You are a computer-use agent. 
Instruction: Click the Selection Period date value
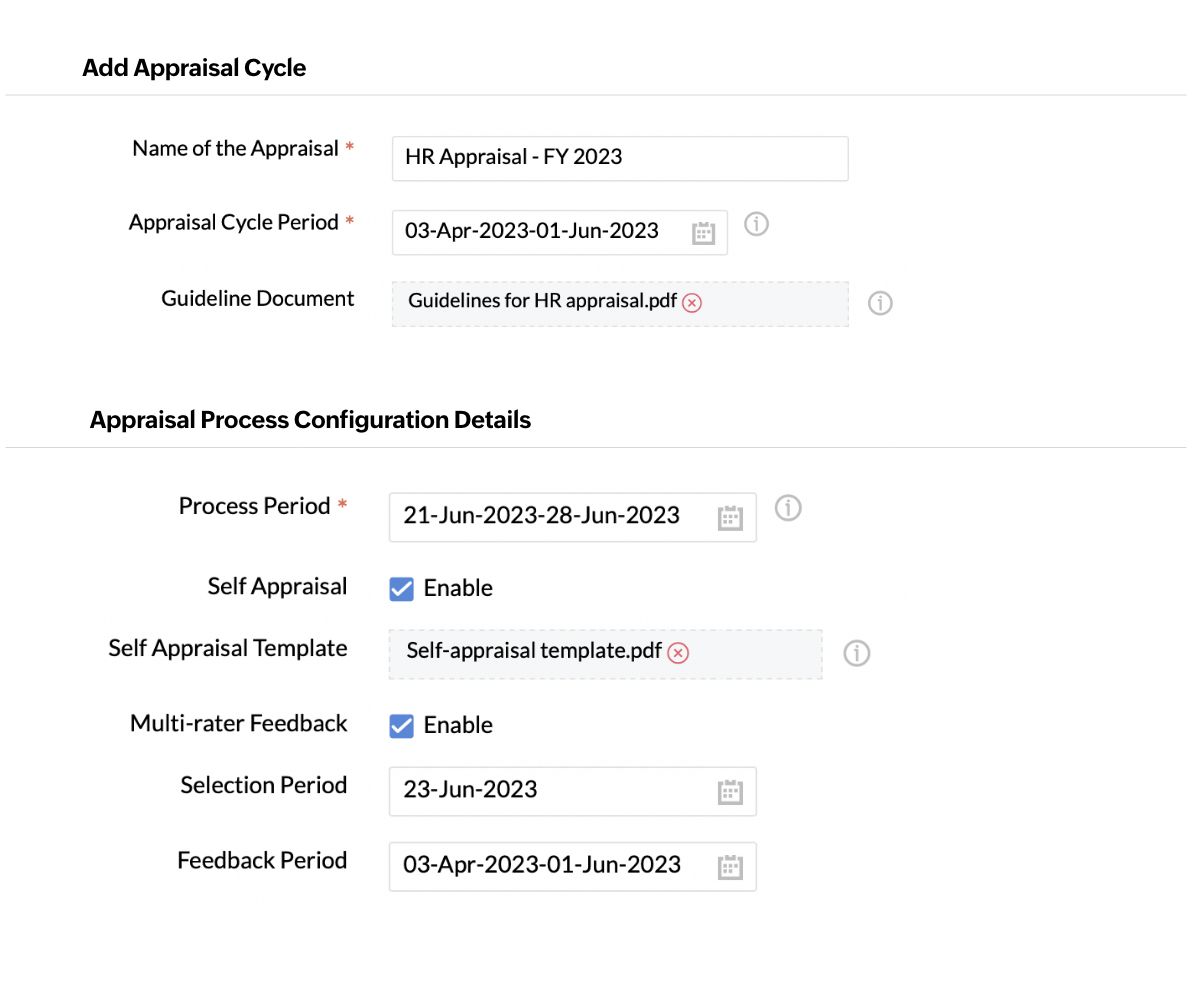pos(470,789)
